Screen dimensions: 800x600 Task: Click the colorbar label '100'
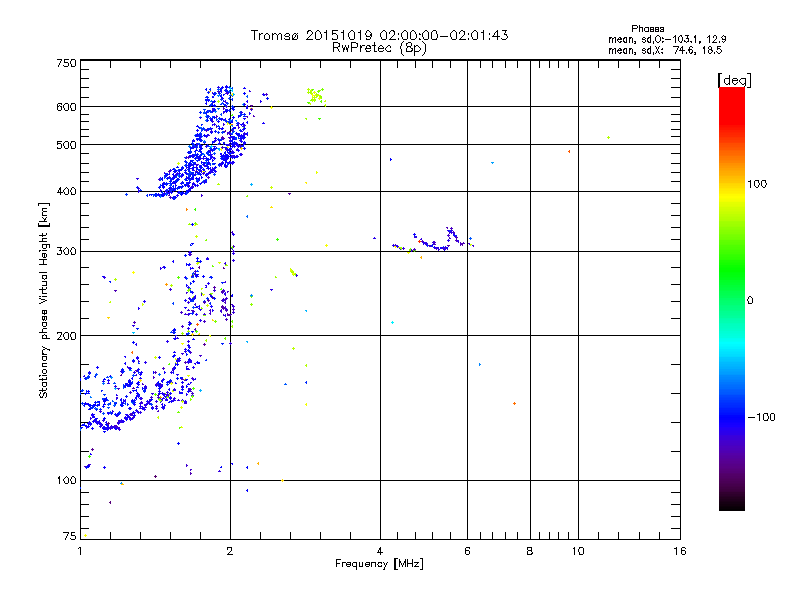tap(757, 184)
